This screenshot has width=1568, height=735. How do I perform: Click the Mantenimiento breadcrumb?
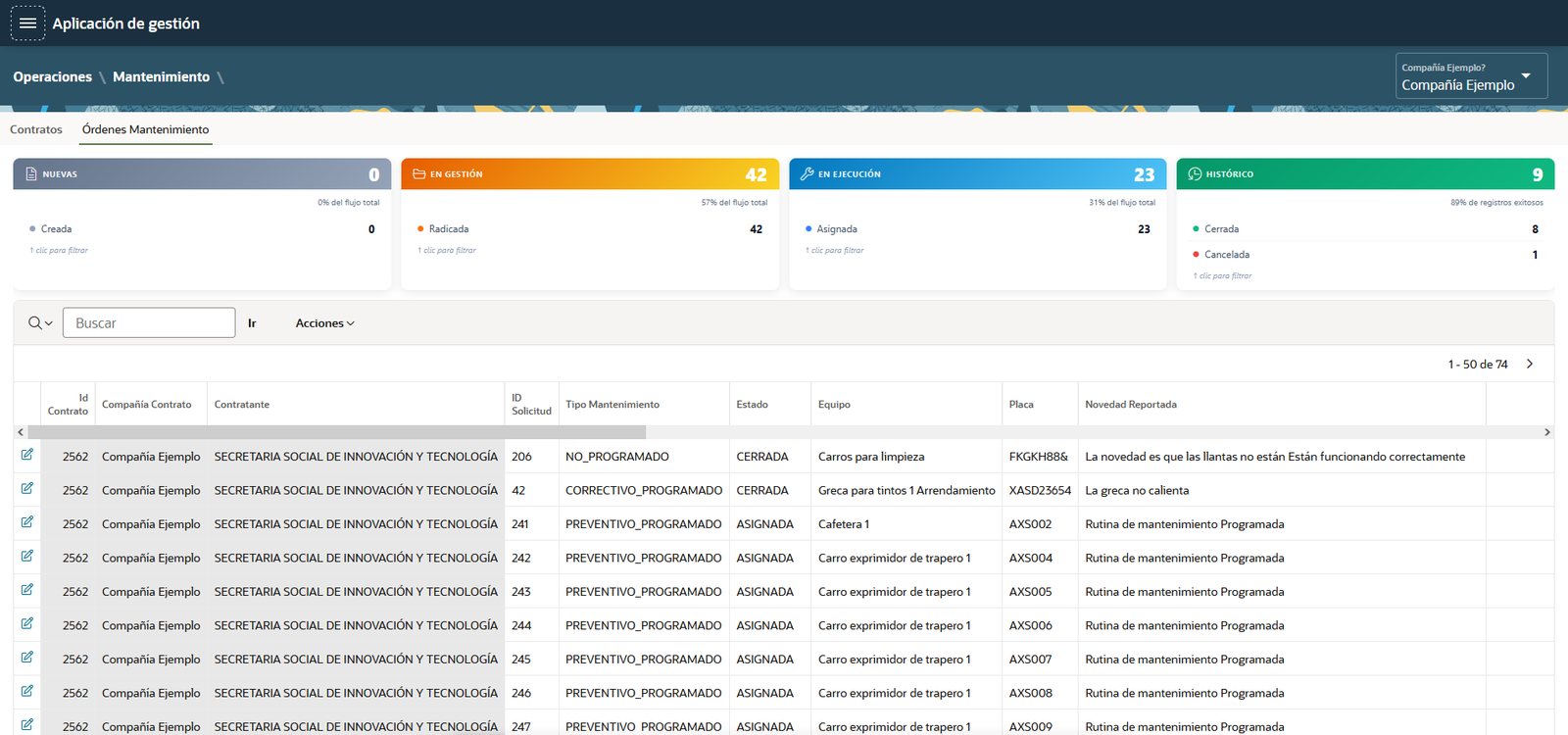[x=161, y=76]
